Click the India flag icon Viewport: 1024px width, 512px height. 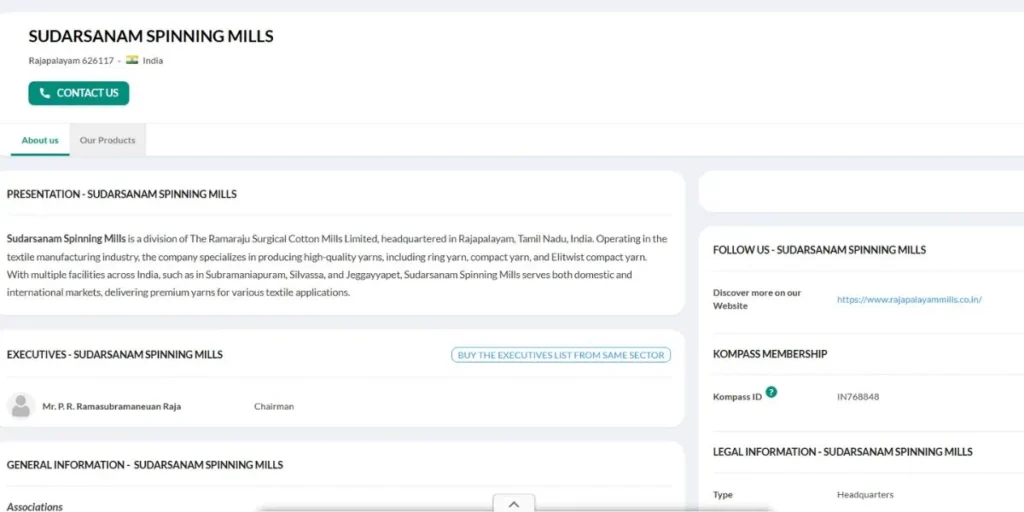click(132, 60)
